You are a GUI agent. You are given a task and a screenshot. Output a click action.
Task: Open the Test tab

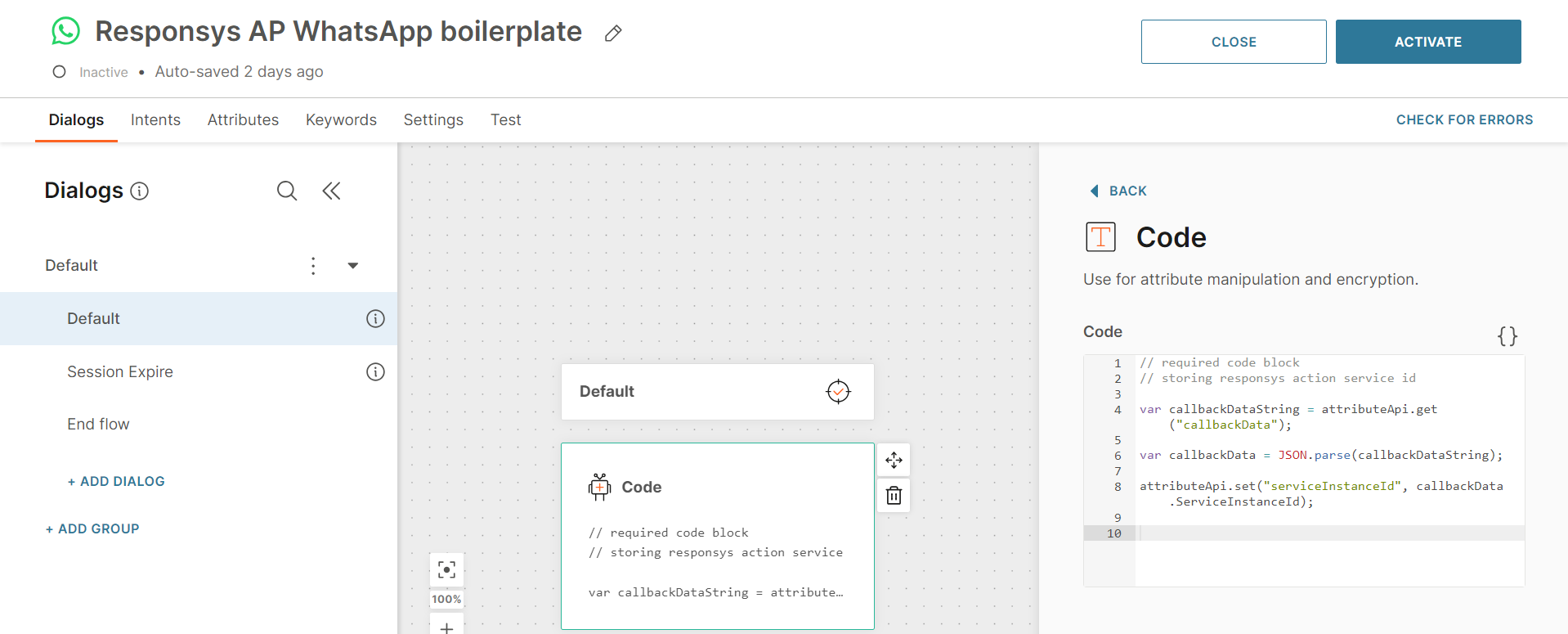[506, 120]
